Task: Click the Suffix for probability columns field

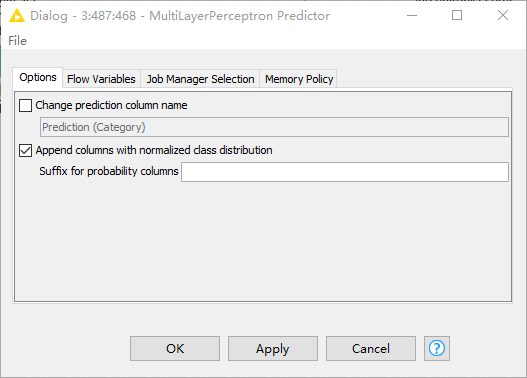Action: point(345,172)
